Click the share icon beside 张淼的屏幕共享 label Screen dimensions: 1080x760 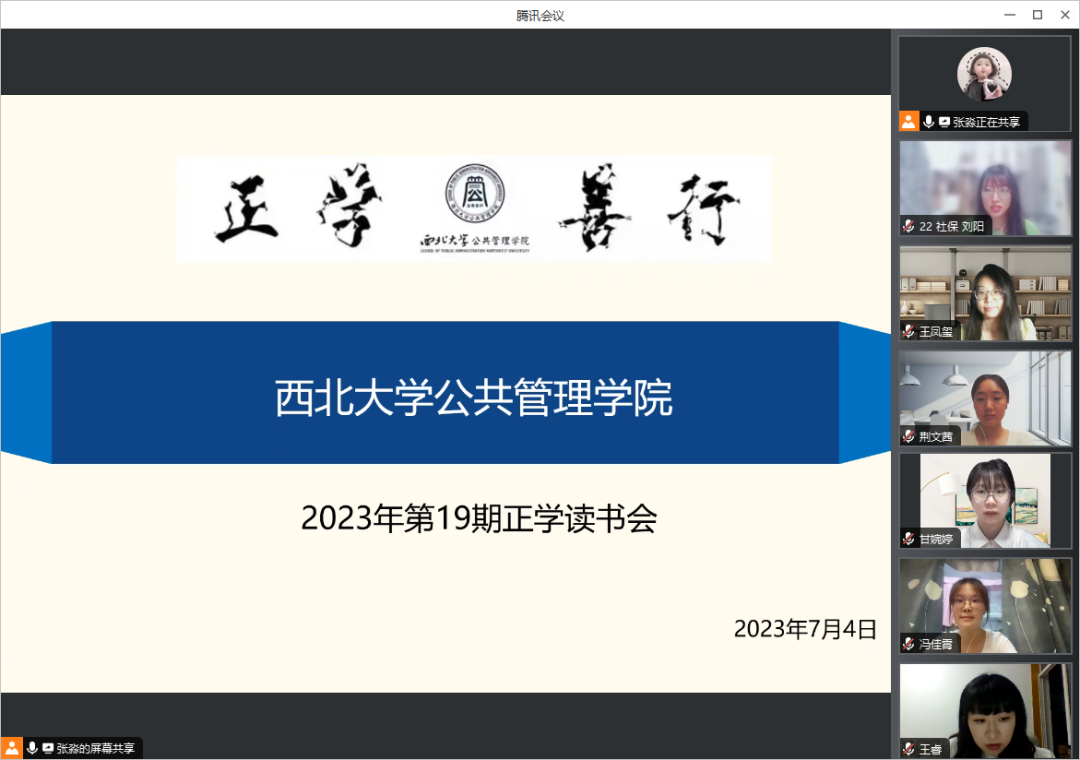47,747
